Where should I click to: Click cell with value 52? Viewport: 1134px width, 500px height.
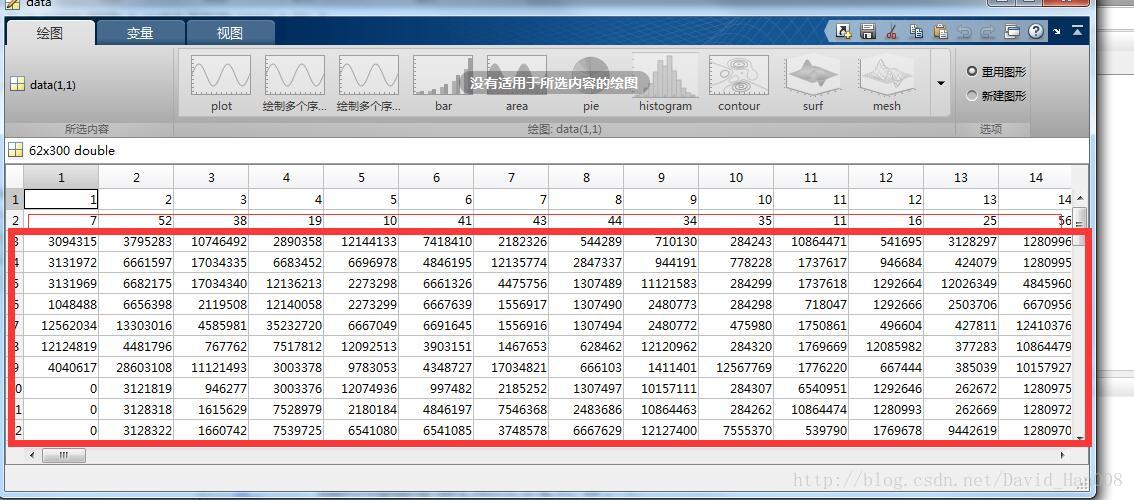136,221
